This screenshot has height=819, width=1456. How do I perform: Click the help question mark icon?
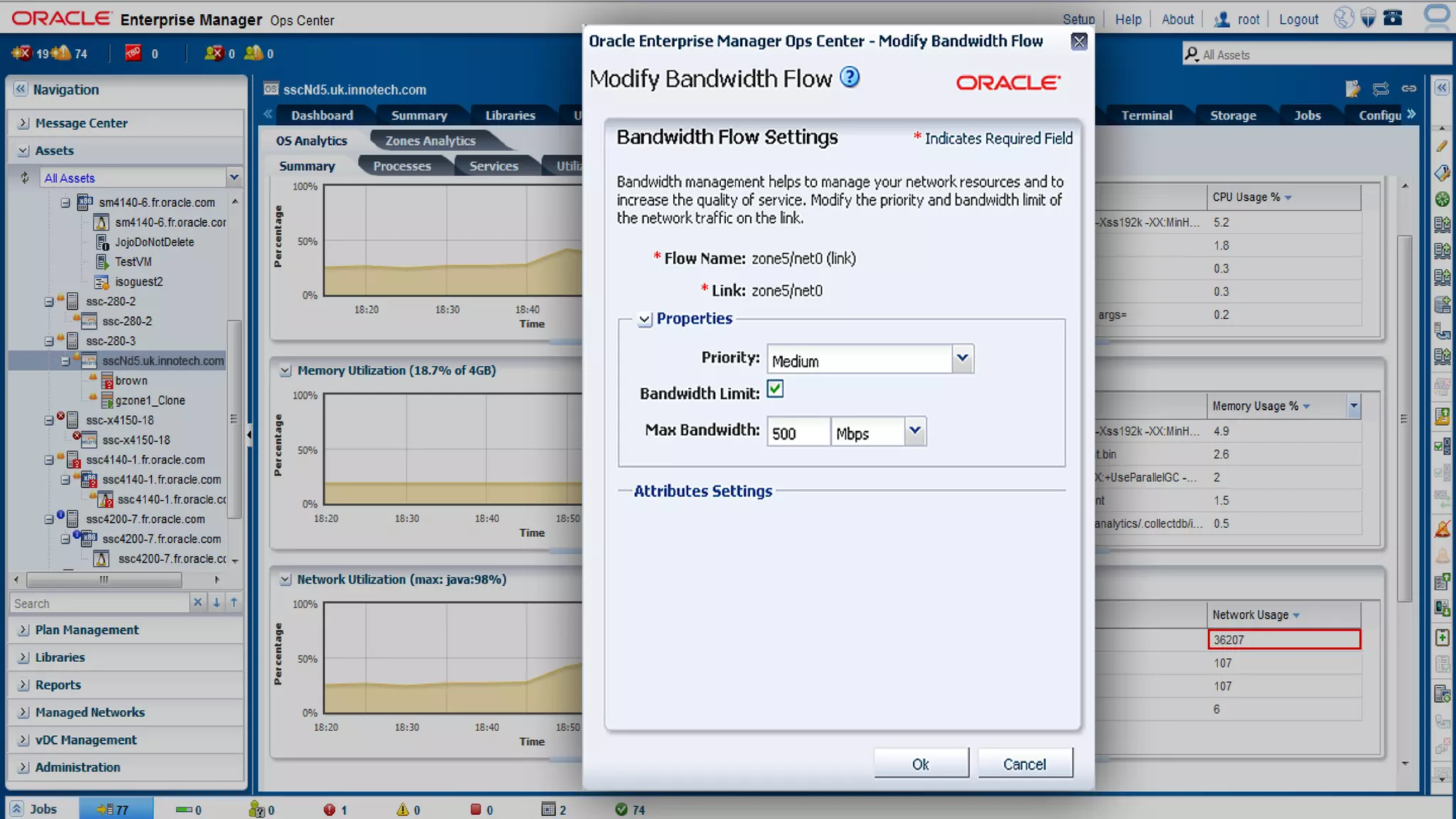pyautogui.click(x=850, y=77)
